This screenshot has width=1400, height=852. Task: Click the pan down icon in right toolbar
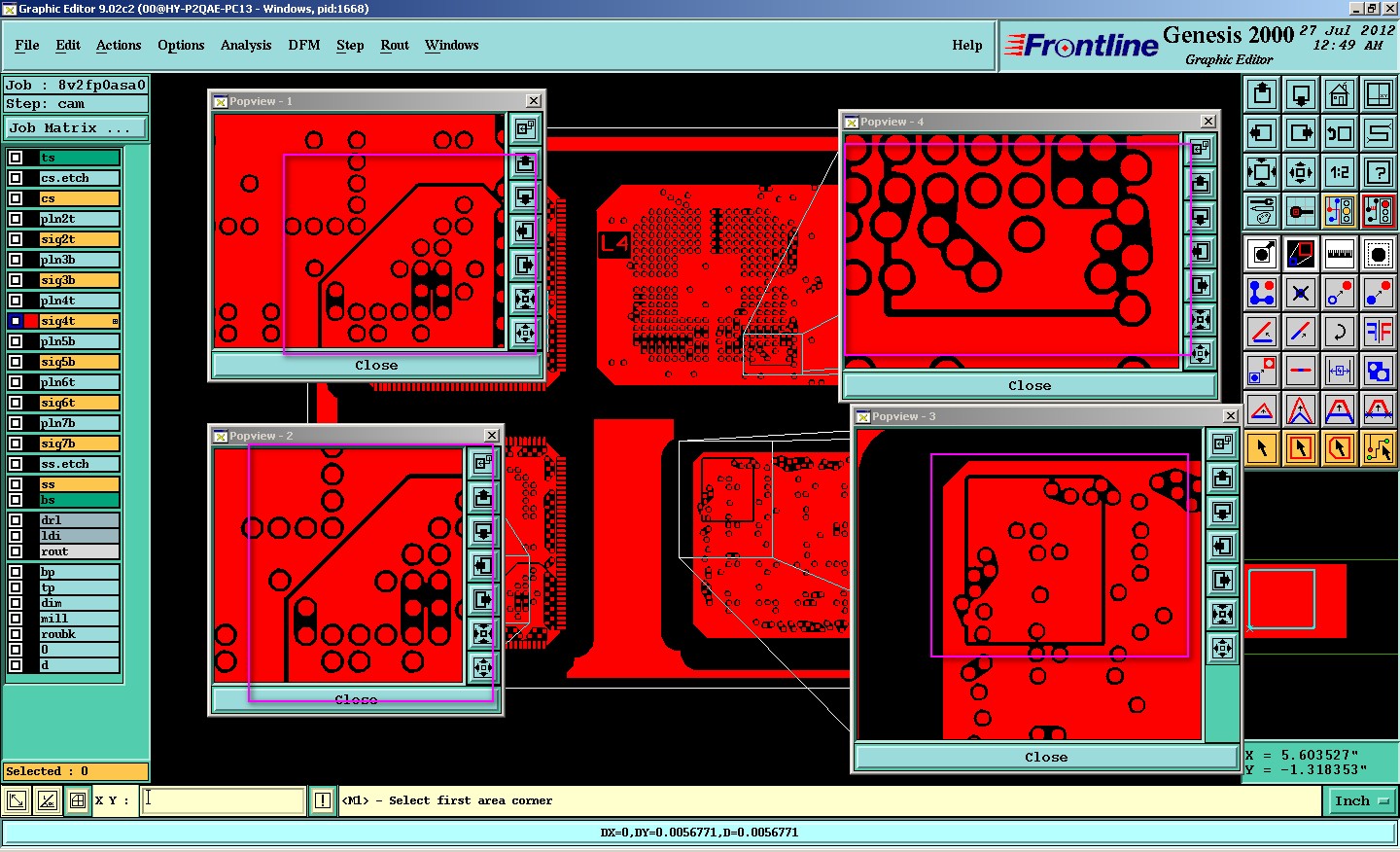(1301, 94)
